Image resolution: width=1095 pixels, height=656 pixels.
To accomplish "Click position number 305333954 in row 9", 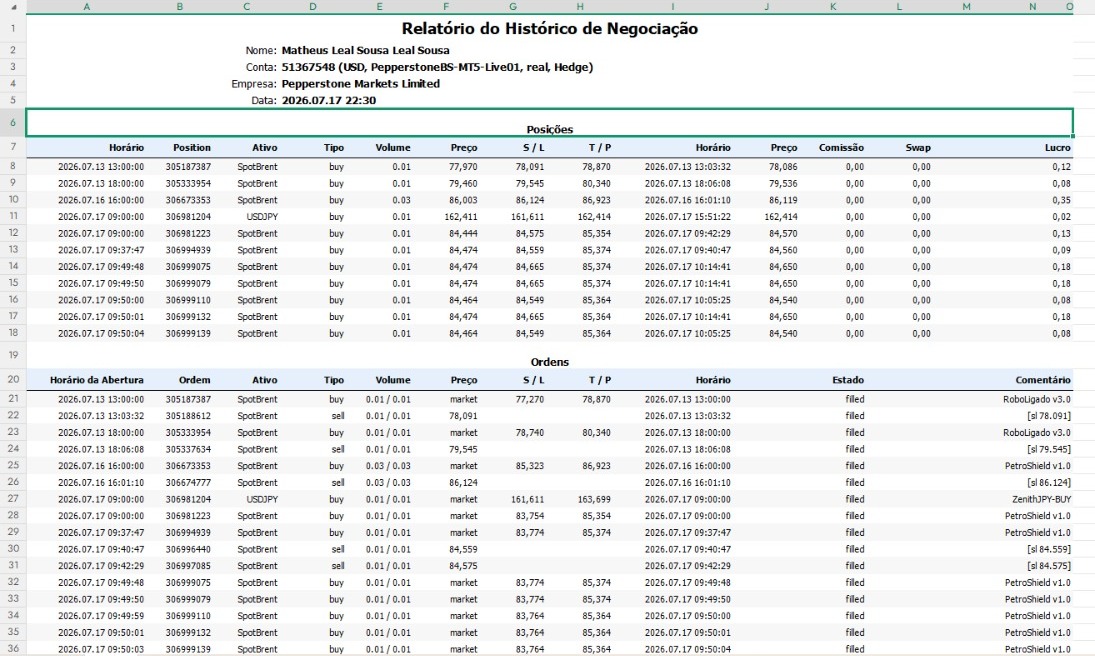I will pyautogui.click(x=188, y=184).
